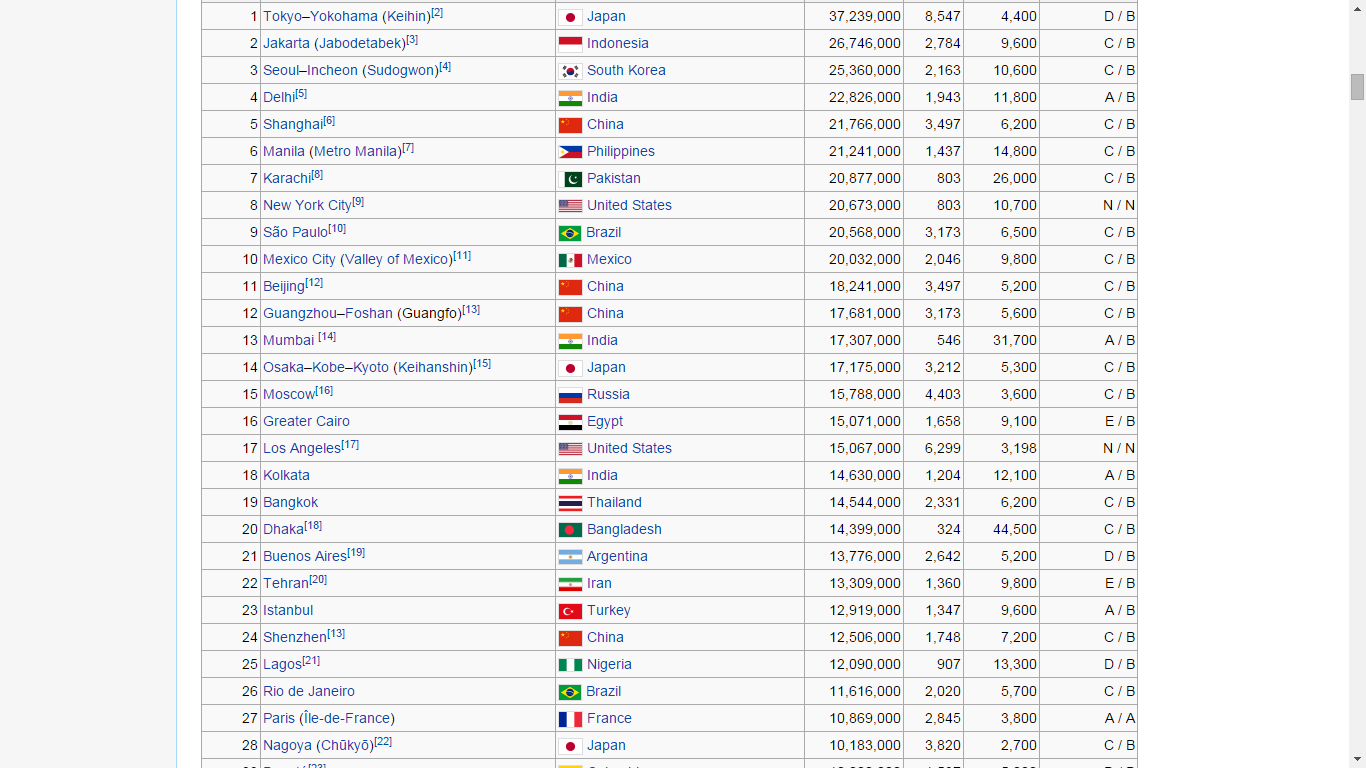Click the Rio de Janeiro link
Viewport: 1366px width, 768px height.
(x=309, y=692)
